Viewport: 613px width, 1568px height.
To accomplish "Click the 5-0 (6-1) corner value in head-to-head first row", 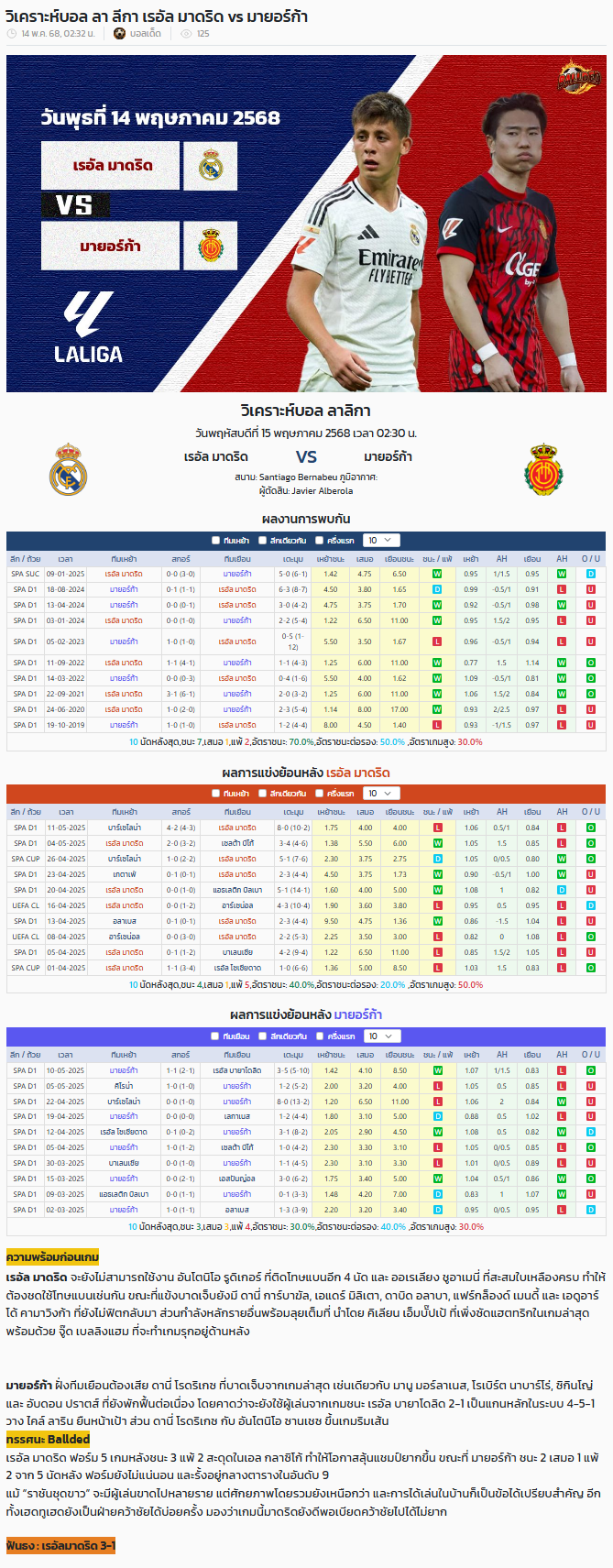I will 293,575.
